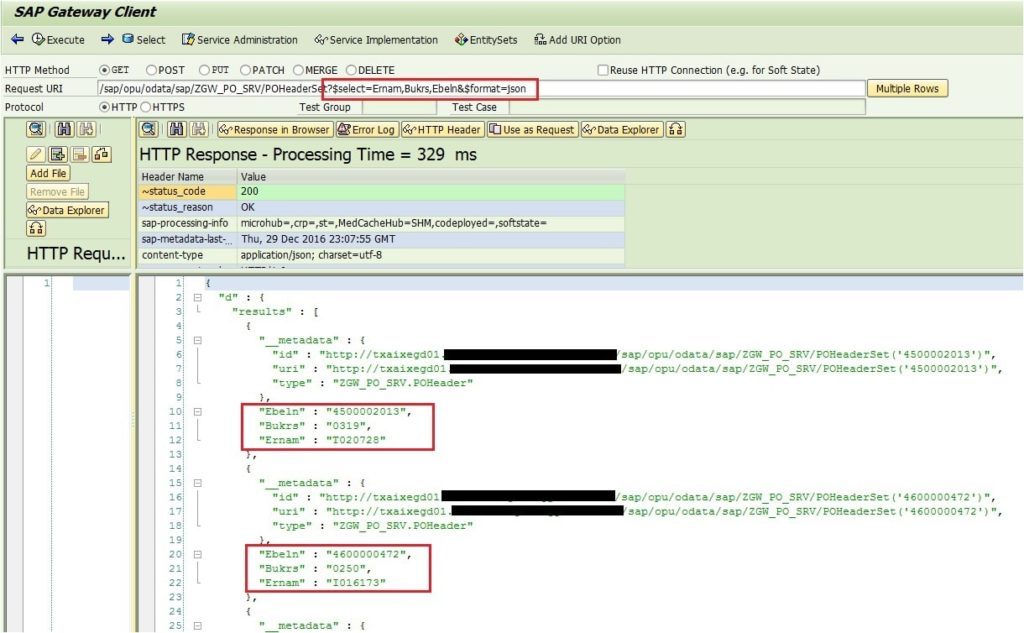The height and width of the screenshot is (633, 1024).
Task: Select the POST HTTP method
Action: tap(152, 70)
